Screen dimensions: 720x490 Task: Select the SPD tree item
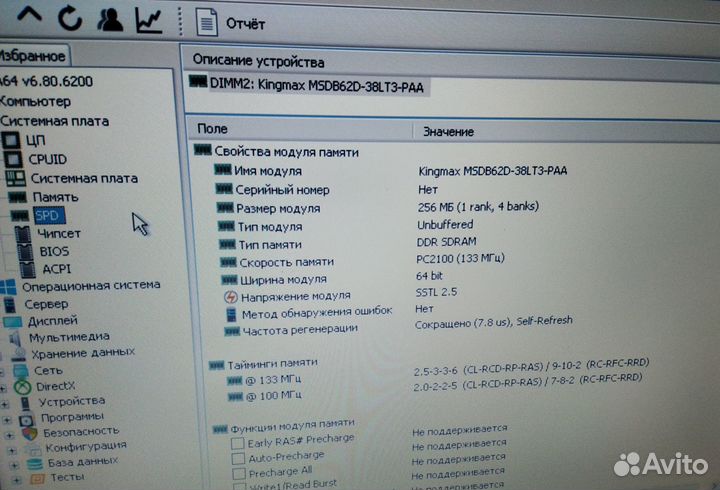(x=49, y=215)
